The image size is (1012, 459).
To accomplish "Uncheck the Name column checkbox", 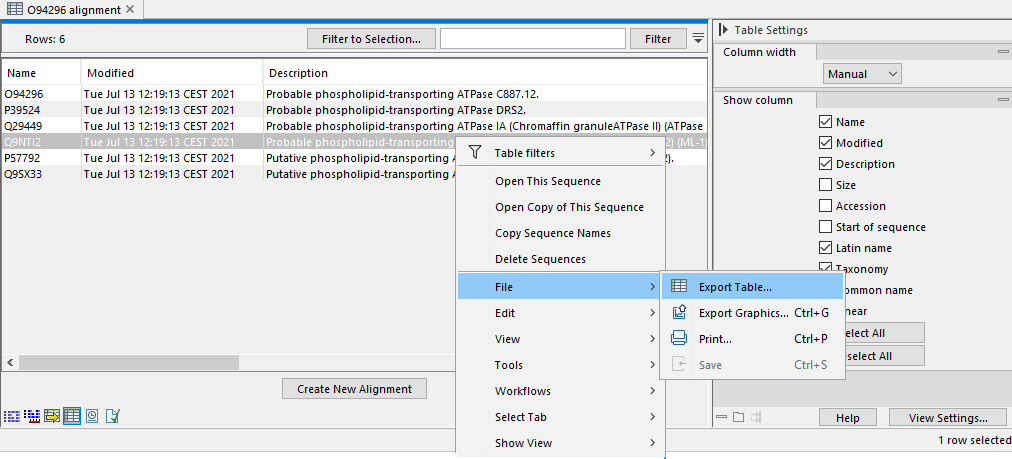I will pyautogui.click(x=825, y=121).
